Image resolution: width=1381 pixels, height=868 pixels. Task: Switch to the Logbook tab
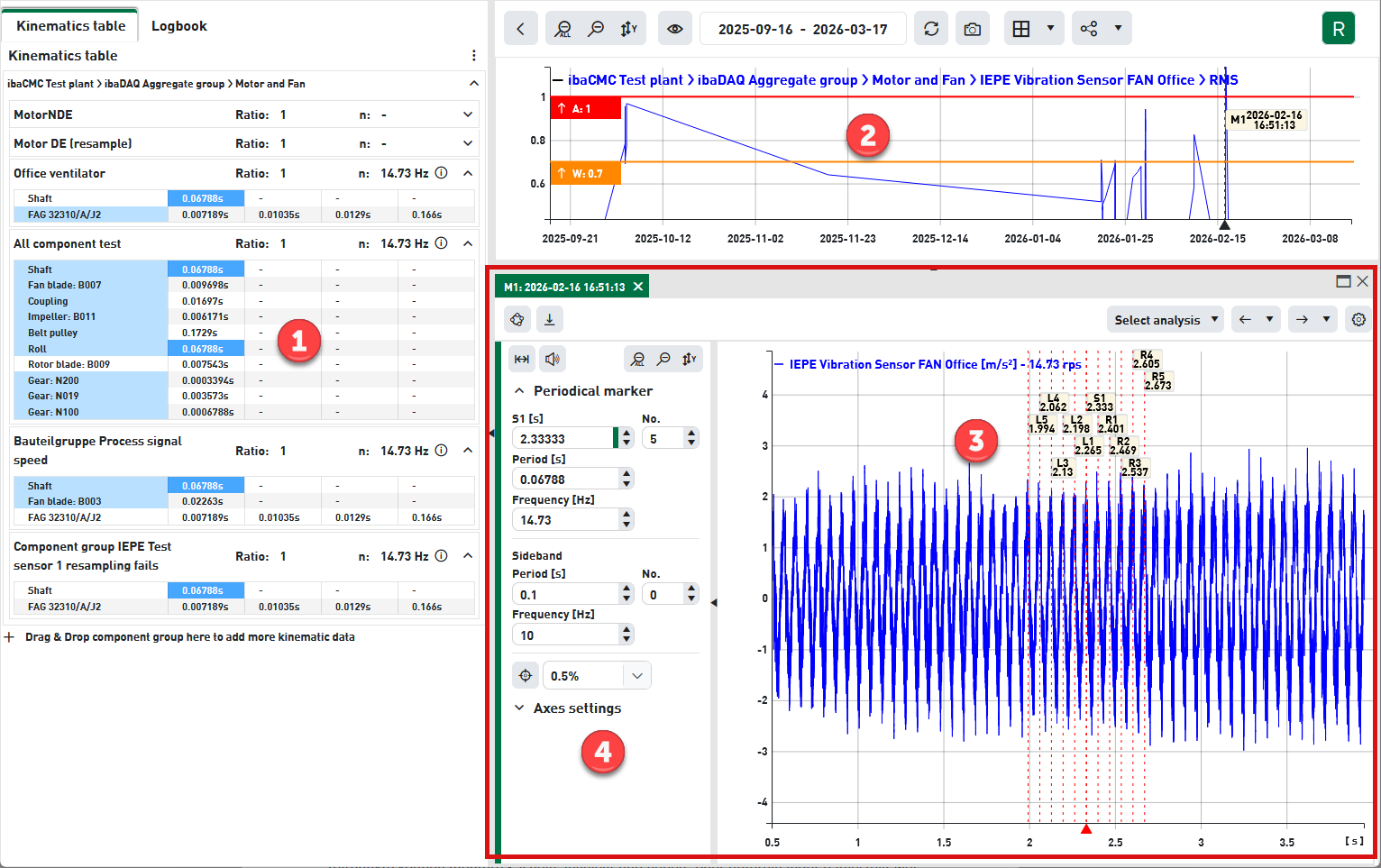coord(178,26)
